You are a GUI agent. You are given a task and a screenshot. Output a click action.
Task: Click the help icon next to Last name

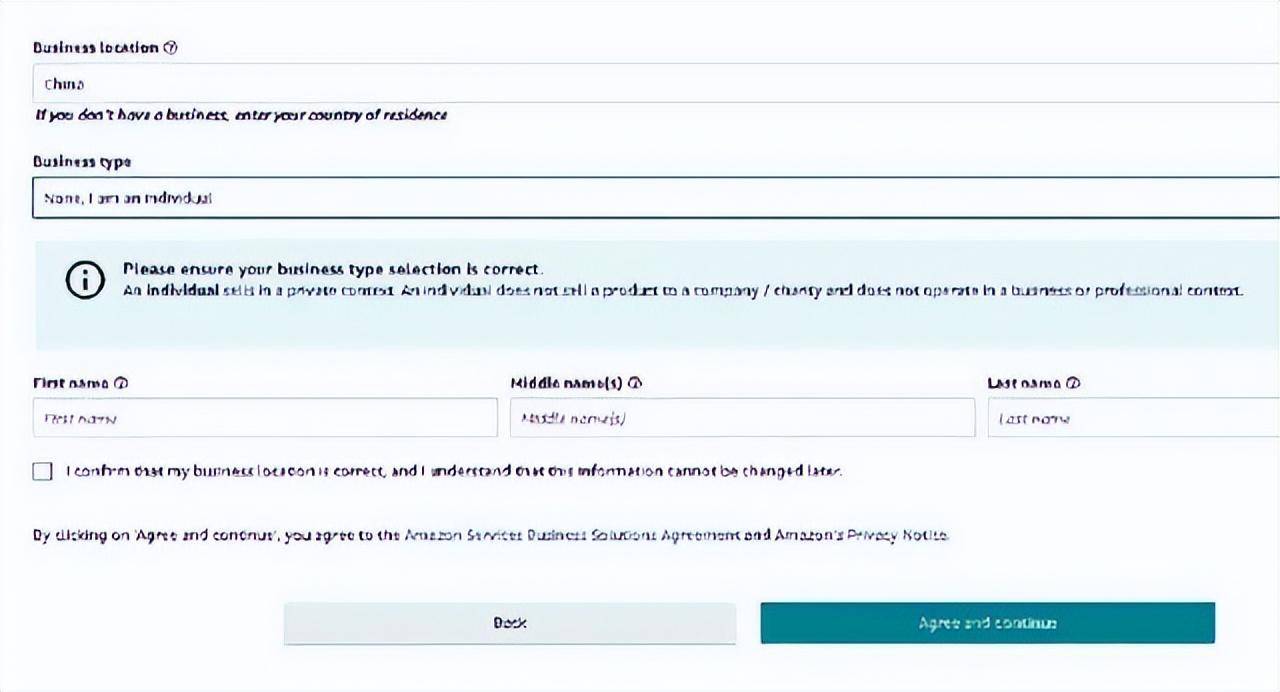1073,383
